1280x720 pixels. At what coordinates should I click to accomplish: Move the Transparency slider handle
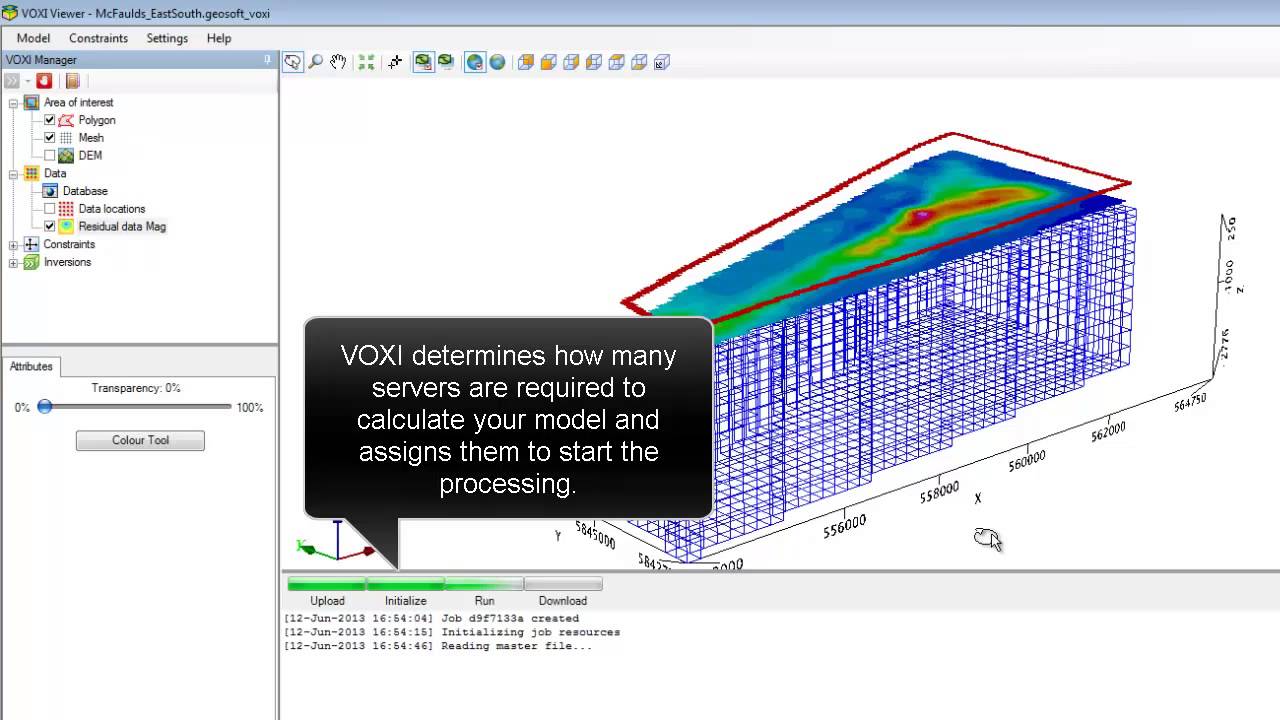tap(44, 407)
